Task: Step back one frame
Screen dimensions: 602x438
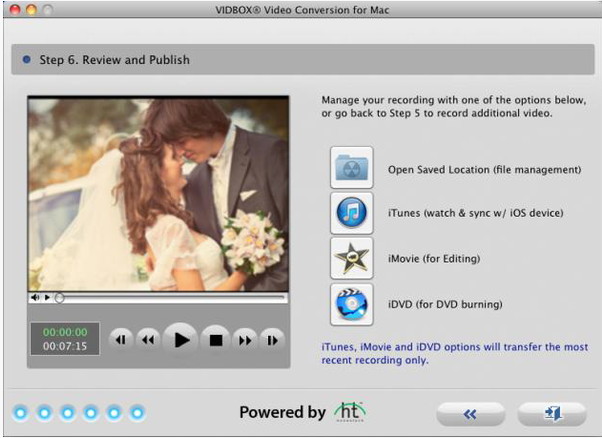Action: (x=121, y=340)
